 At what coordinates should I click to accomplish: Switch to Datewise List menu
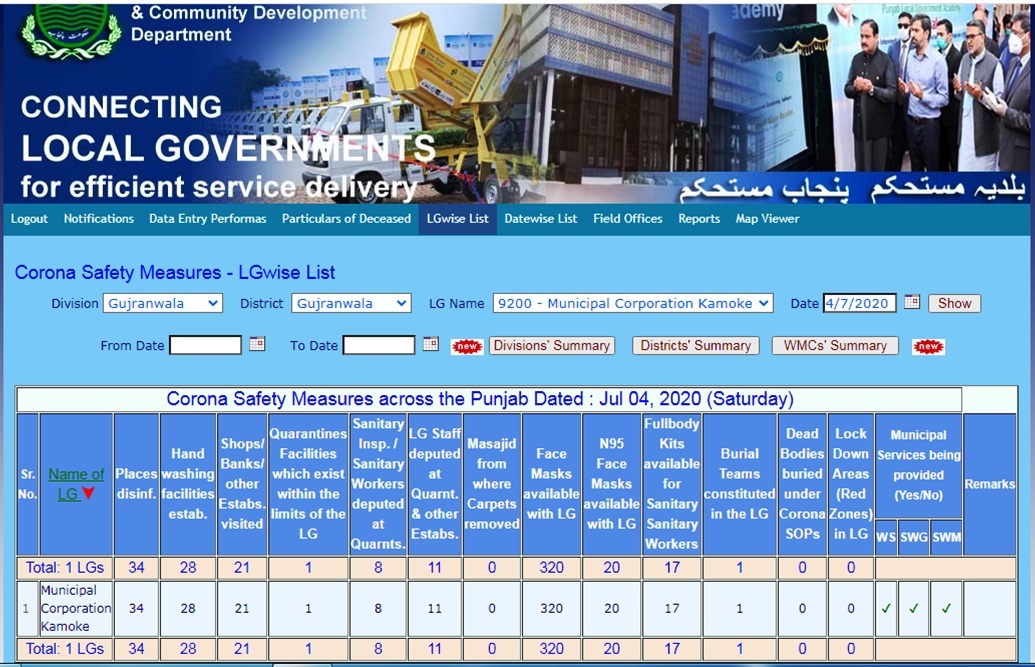coord(541,219)
